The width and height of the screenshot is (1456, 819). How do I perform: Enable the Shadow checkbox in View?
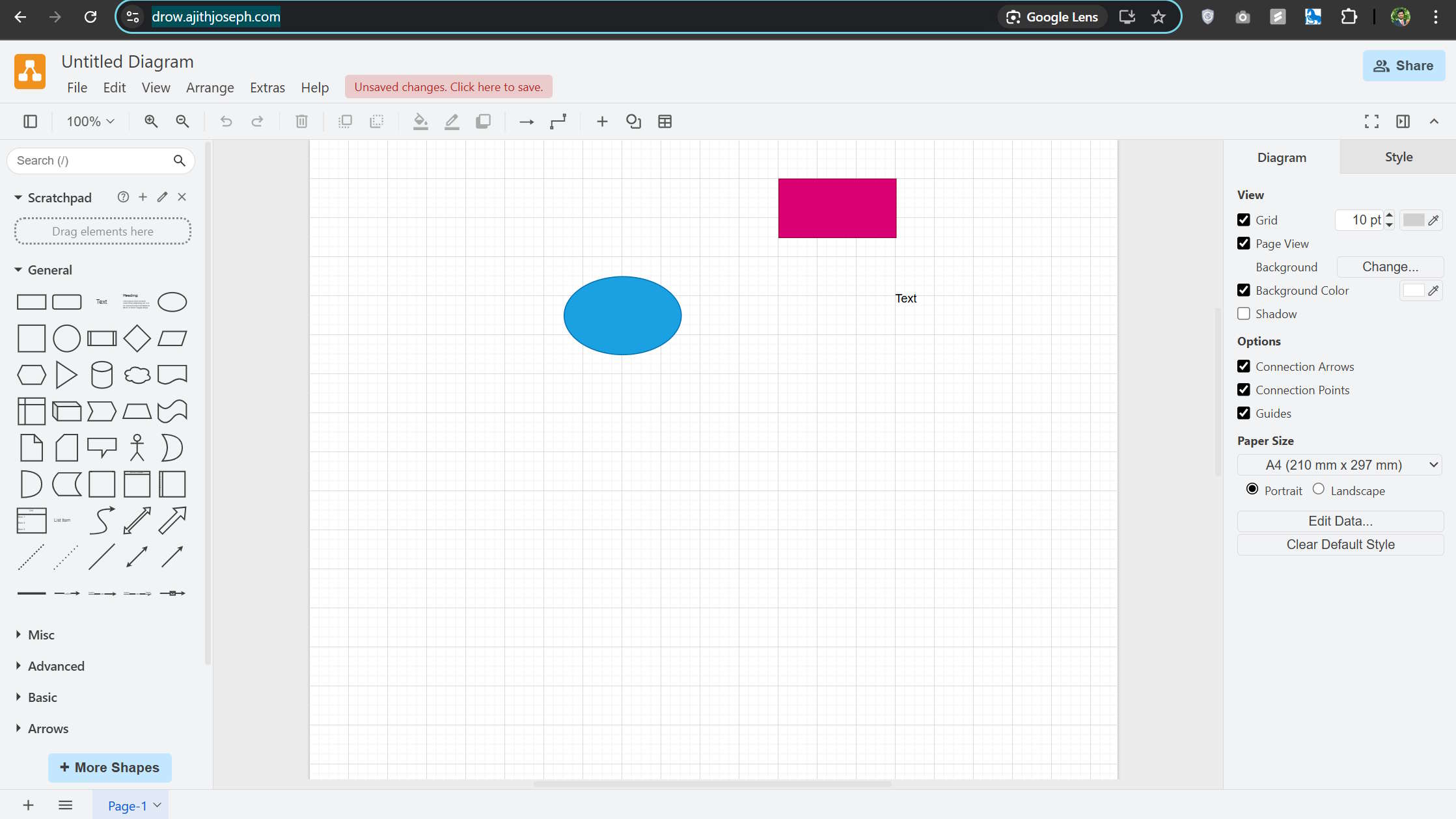[x=1244, y=314]
